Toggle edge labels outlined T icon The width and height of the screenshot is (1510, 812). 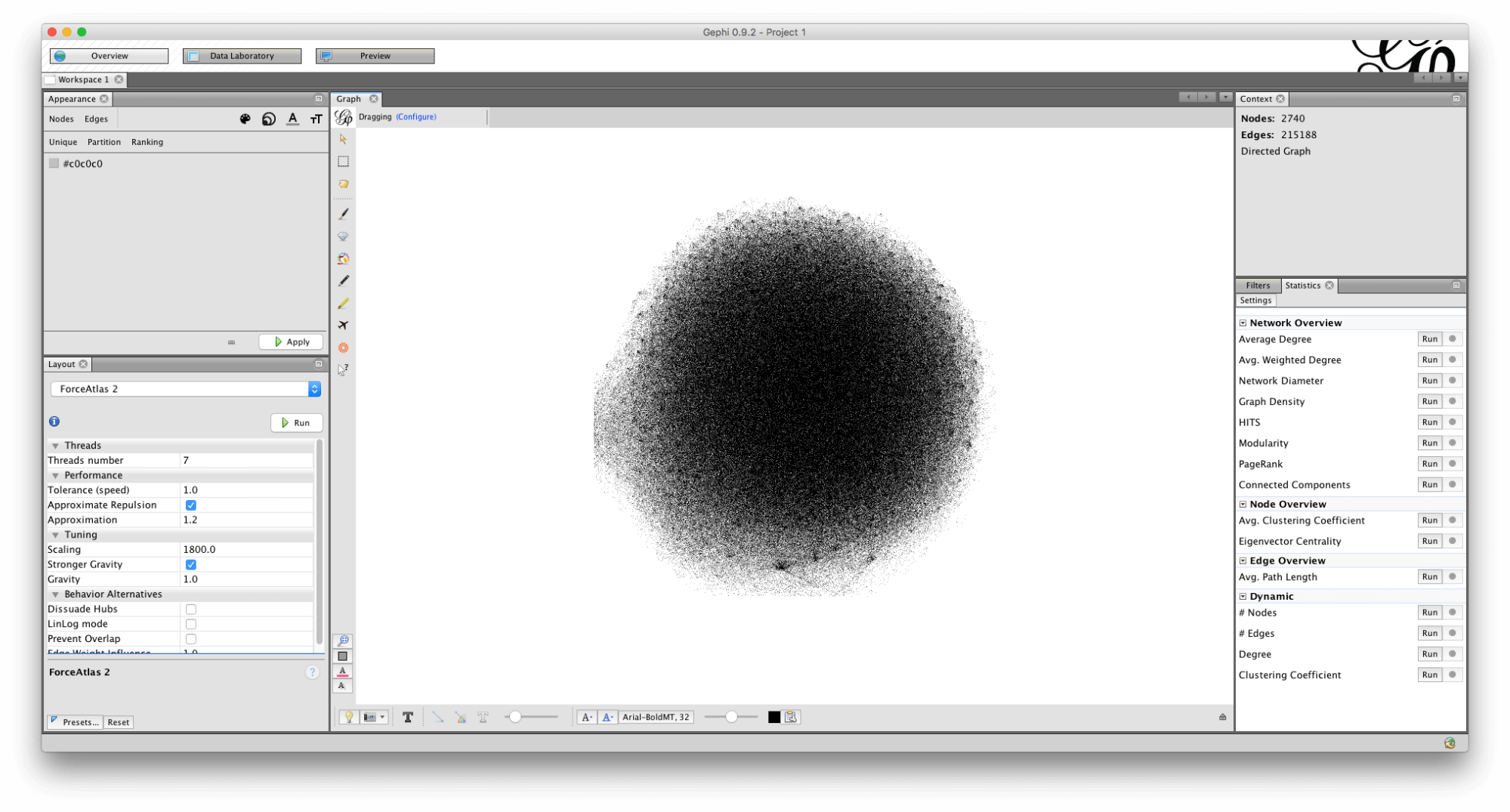(x=483, y=717)
